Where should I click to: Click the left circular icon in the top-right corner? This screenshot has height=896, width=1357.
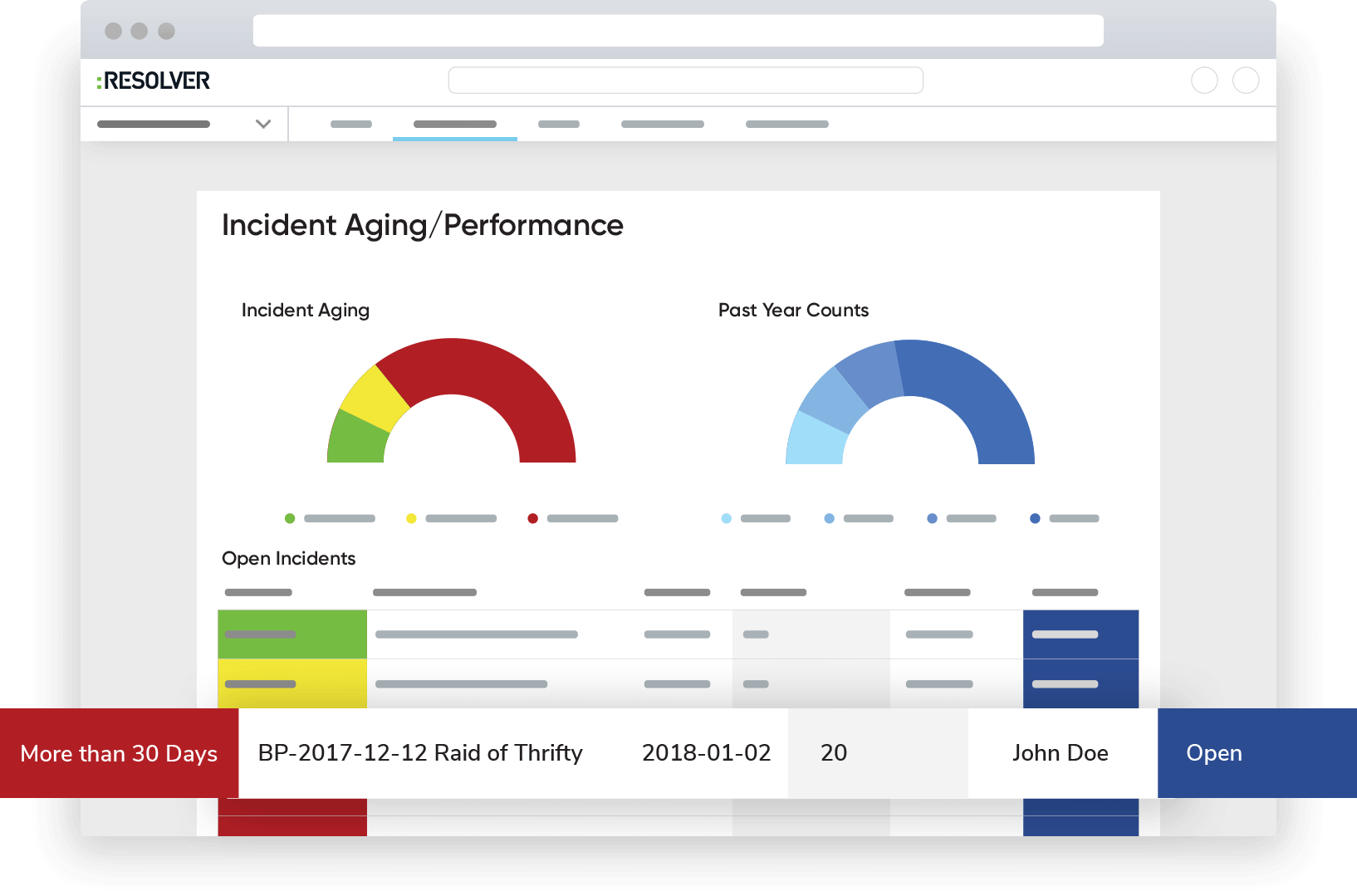[1204, 81]
